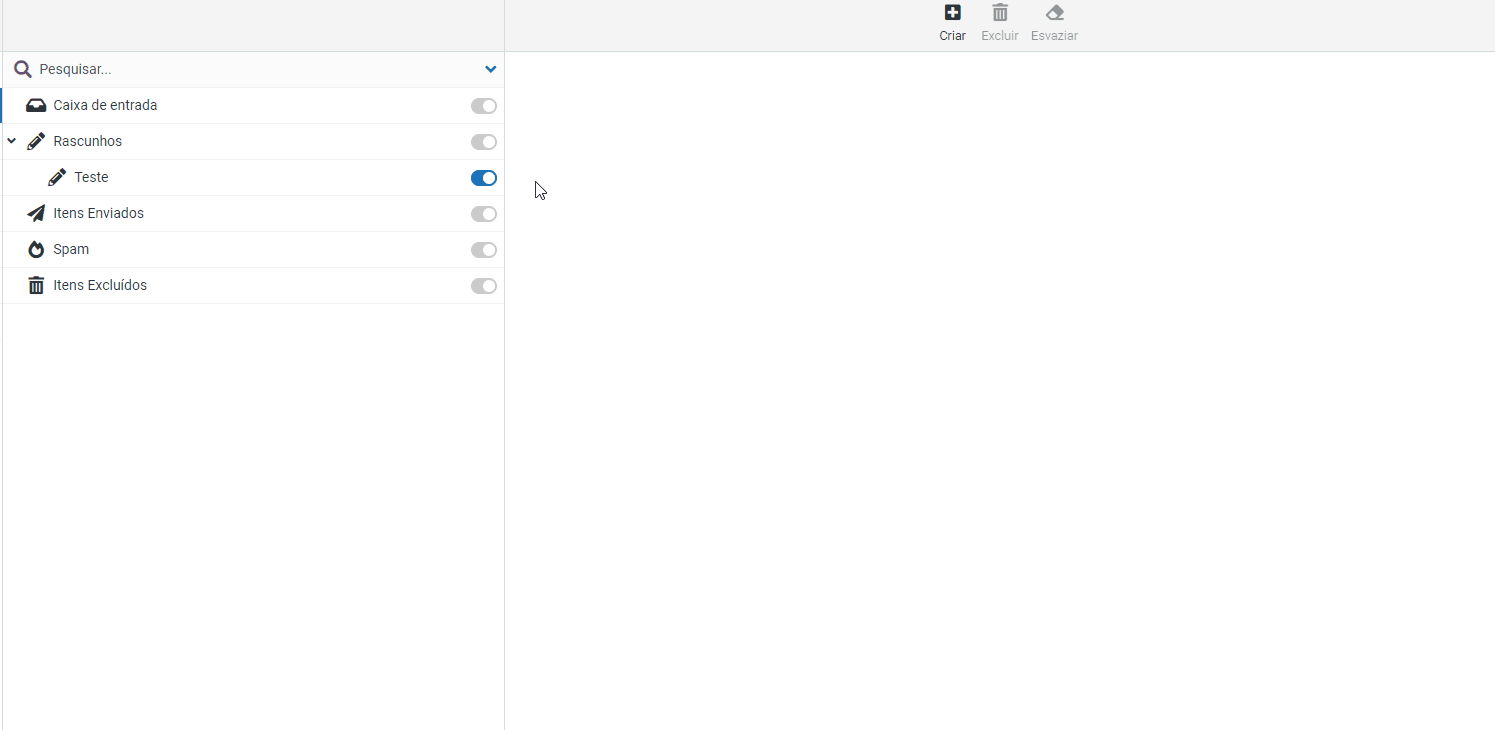Toggle subscription for Itens Excluídos
The height and width of the screenshot is (730, 1495).
click(484, 286)
